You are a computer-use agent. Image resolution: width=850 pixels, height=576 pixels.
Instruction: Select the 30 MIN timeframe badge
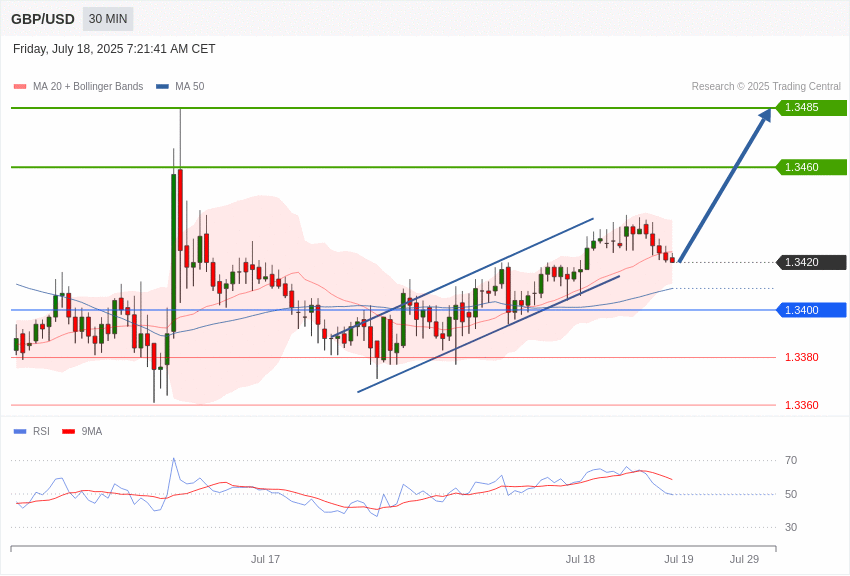(108, 19)
